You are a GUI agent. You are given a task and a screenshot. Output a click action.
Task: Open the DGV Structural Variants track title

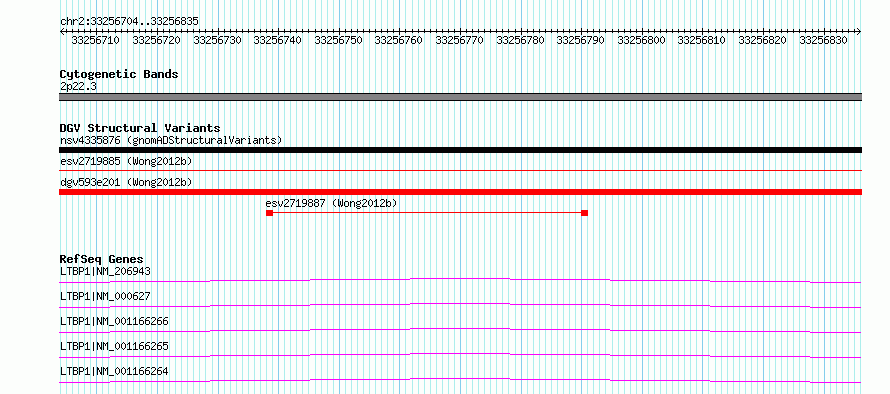point(140,128)
